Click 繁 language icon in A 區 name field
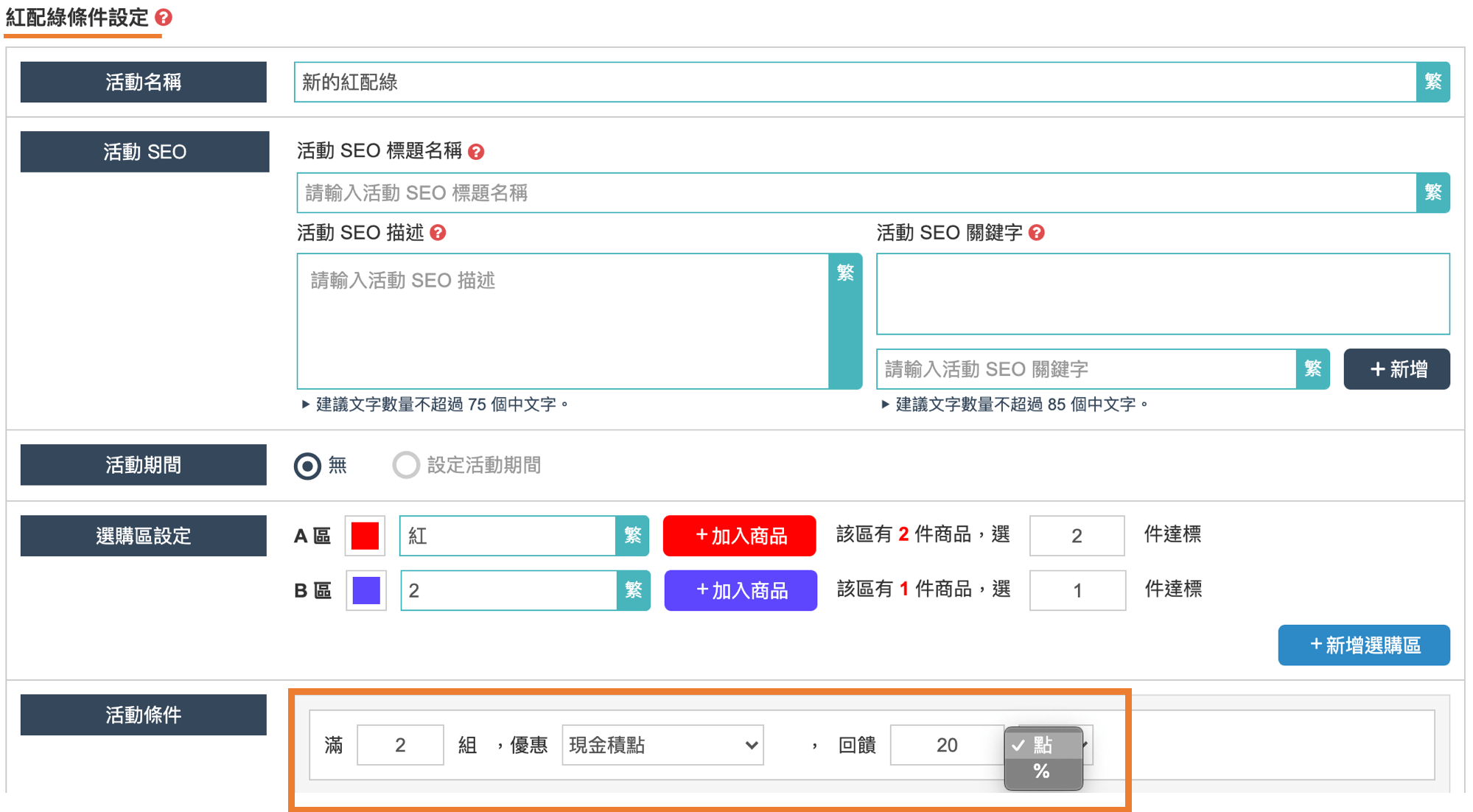The width and height of the screenshot is (1473, 812). point(632,536)
